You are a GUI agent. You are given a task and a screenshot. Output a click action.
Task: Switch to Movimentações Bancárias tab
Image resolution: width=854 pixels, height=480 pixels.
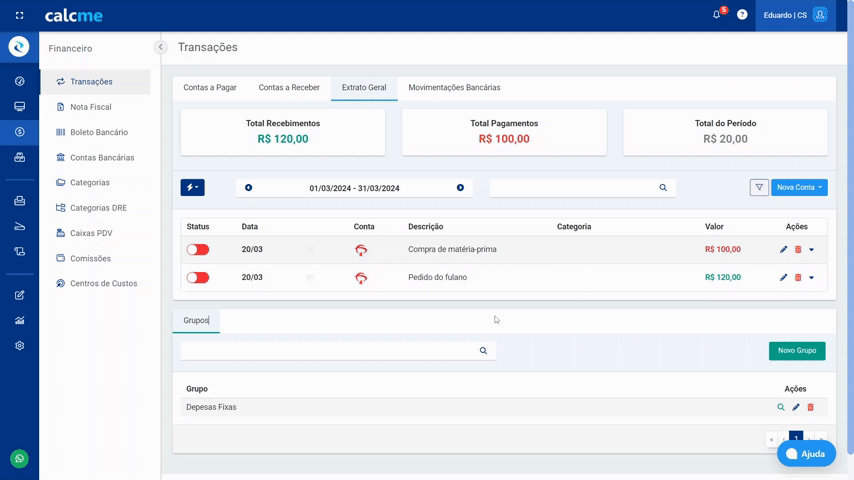click(454, 88)
